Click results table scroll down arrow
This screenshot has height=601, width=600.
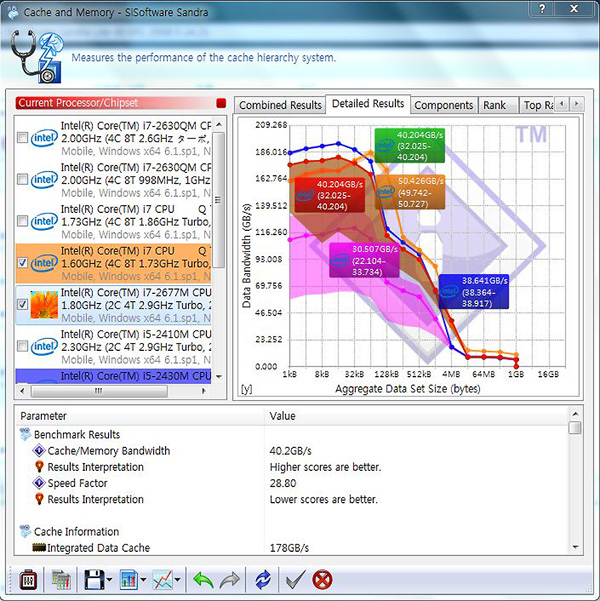575,547
